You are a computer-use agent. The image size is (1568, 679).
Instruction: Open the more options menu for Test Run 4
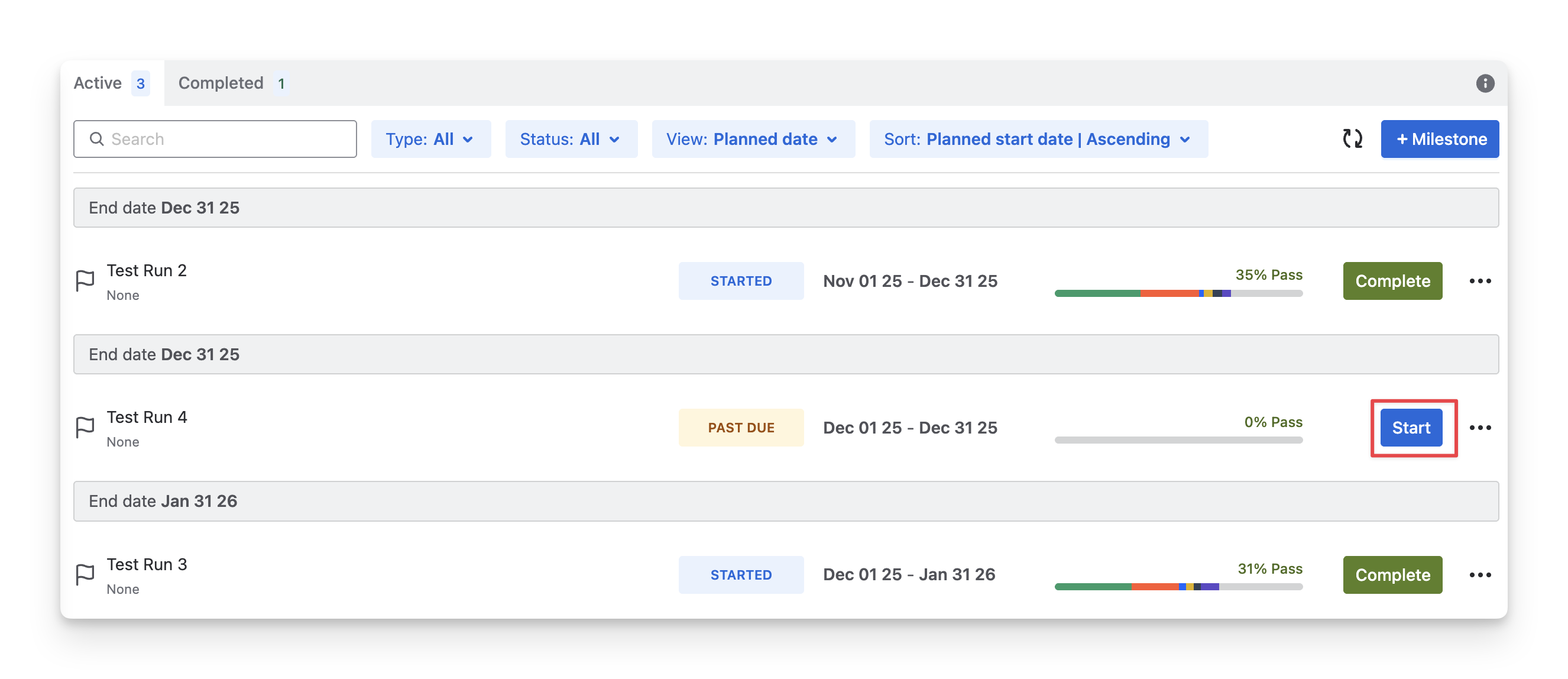1480,428
